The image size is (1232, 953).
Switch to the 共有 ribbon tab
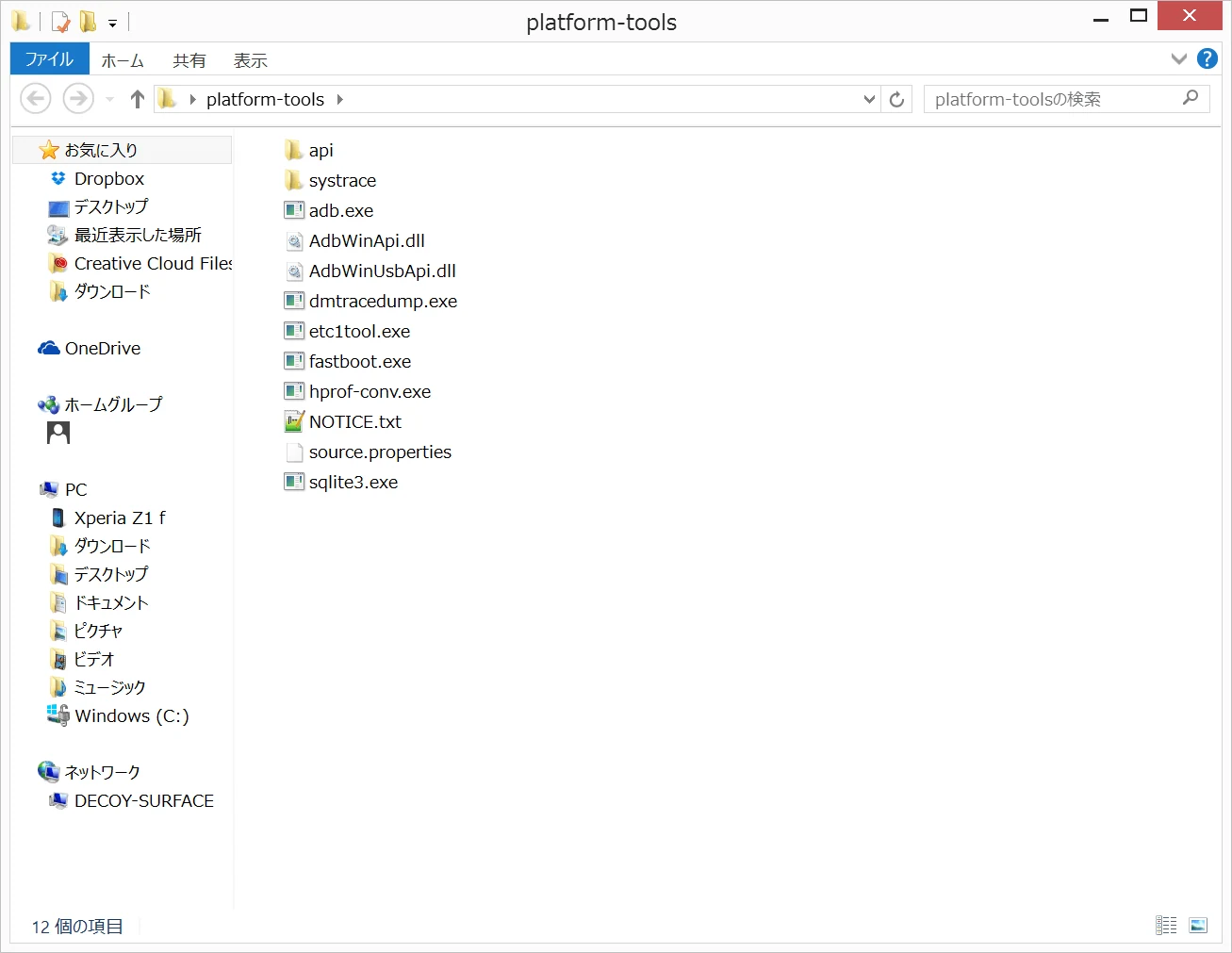189,60
